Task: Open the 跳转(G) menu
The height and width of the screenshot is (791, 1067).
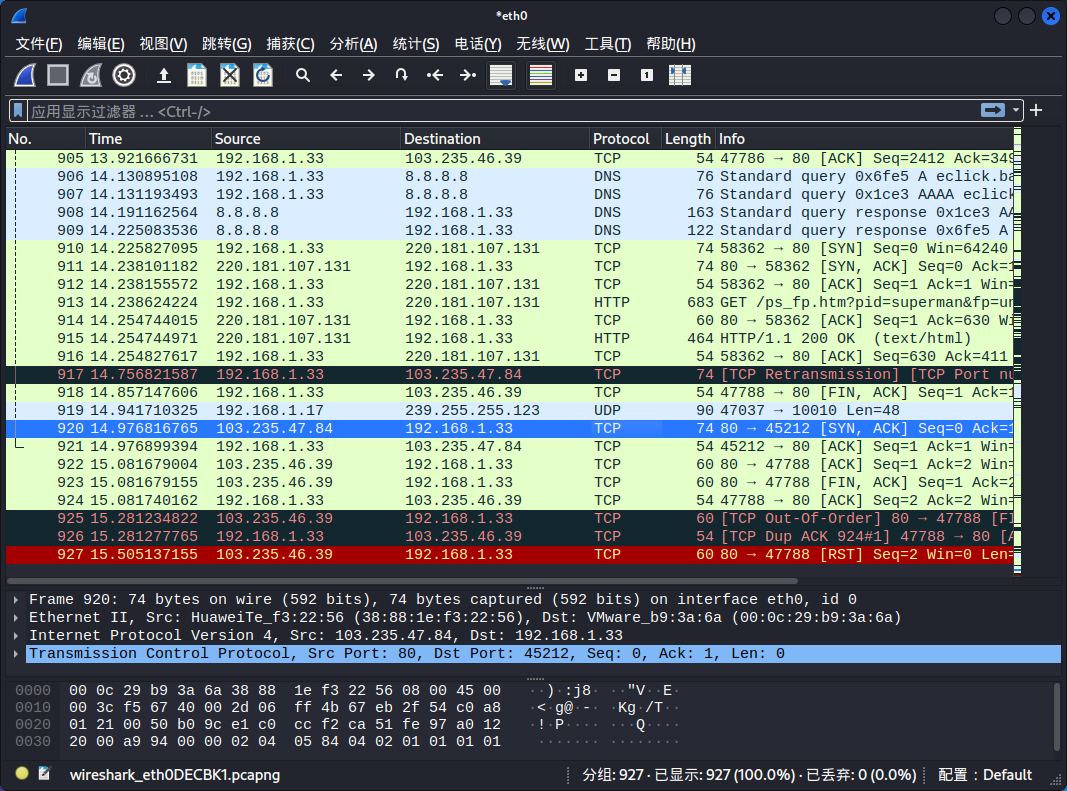Action: (x=227, y=44)
